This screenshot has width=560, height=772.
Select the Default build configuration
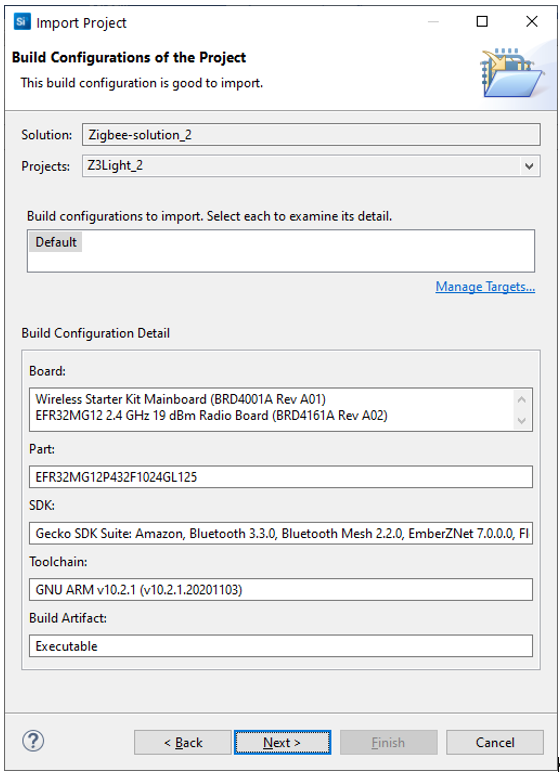[x=56, y=242]
